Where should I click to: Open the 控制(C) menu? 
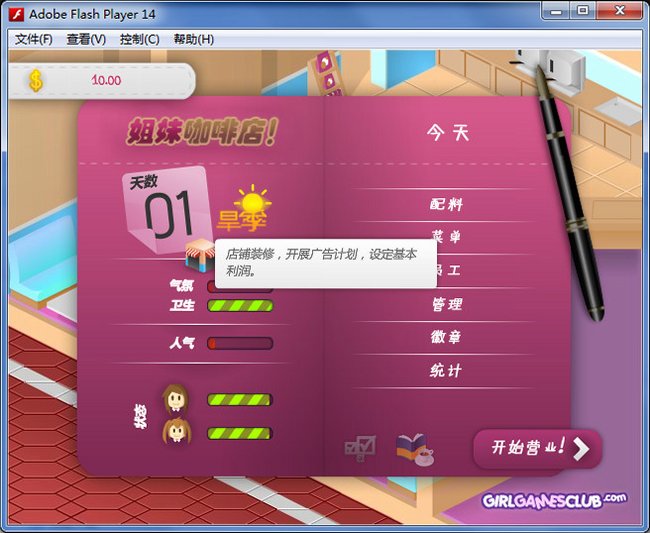click(139, 39)
